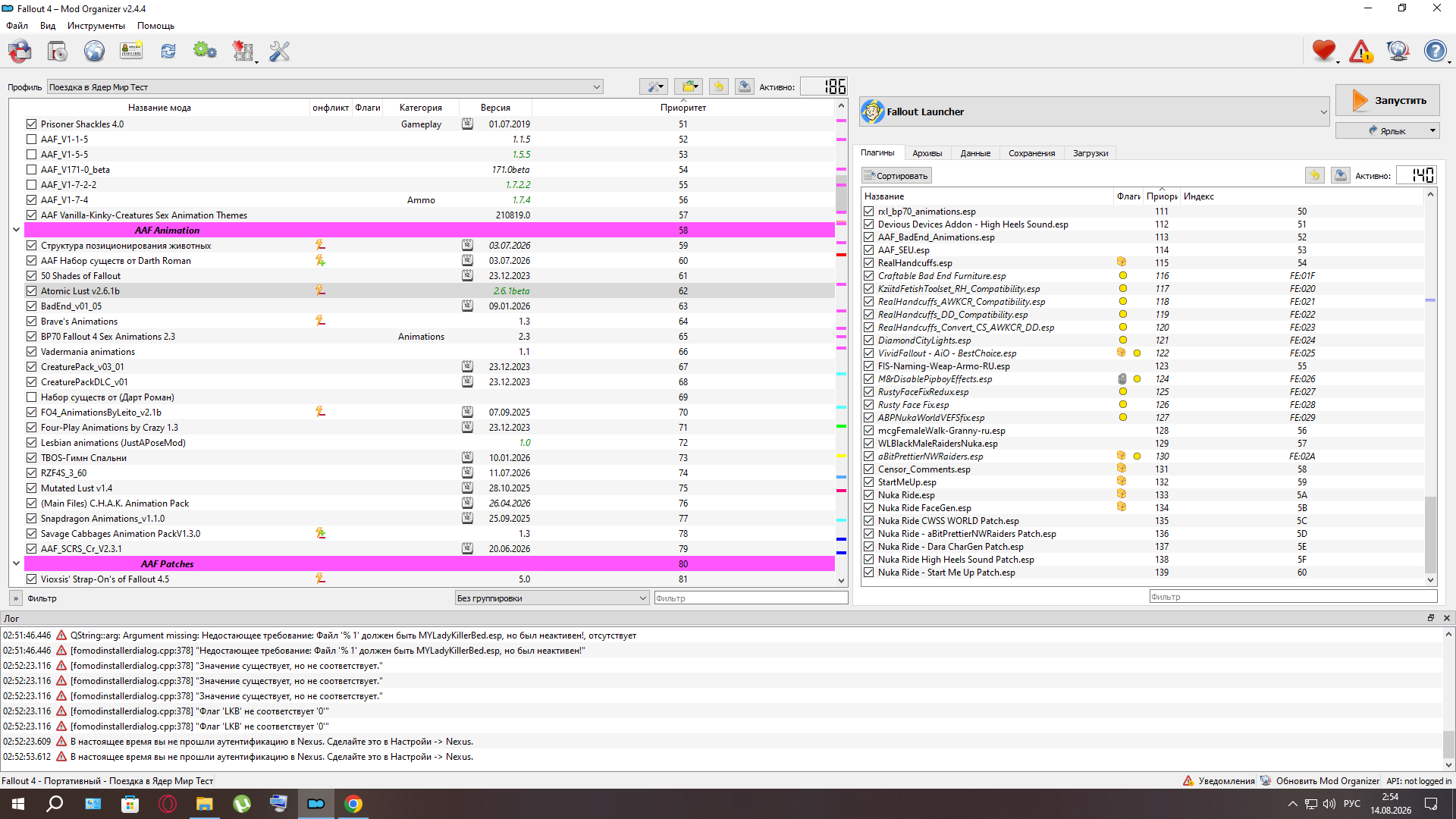Switch to the Архивы tab
The width and height of the screenshot is (1456, 819).
coord(927,153)
